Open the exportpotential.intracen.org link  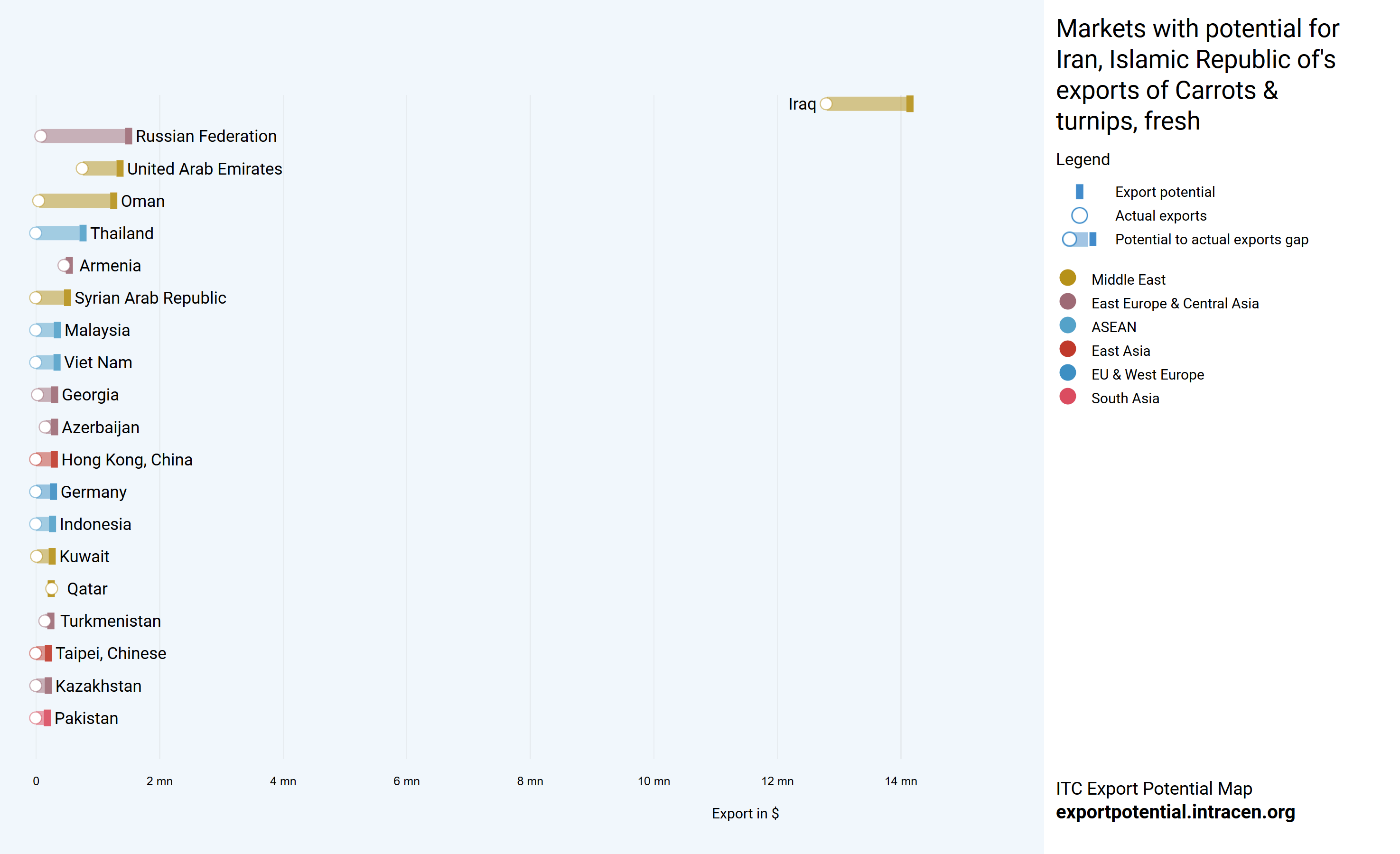click(x=1175, y=812)
